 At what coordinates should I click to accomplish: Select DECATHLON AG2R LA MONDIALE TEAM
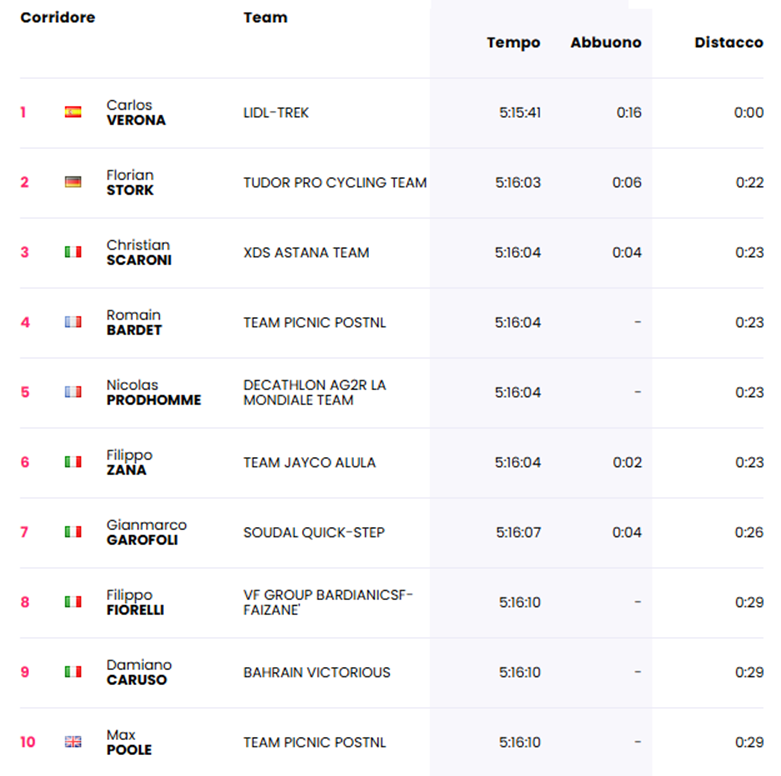pos(315,392)
